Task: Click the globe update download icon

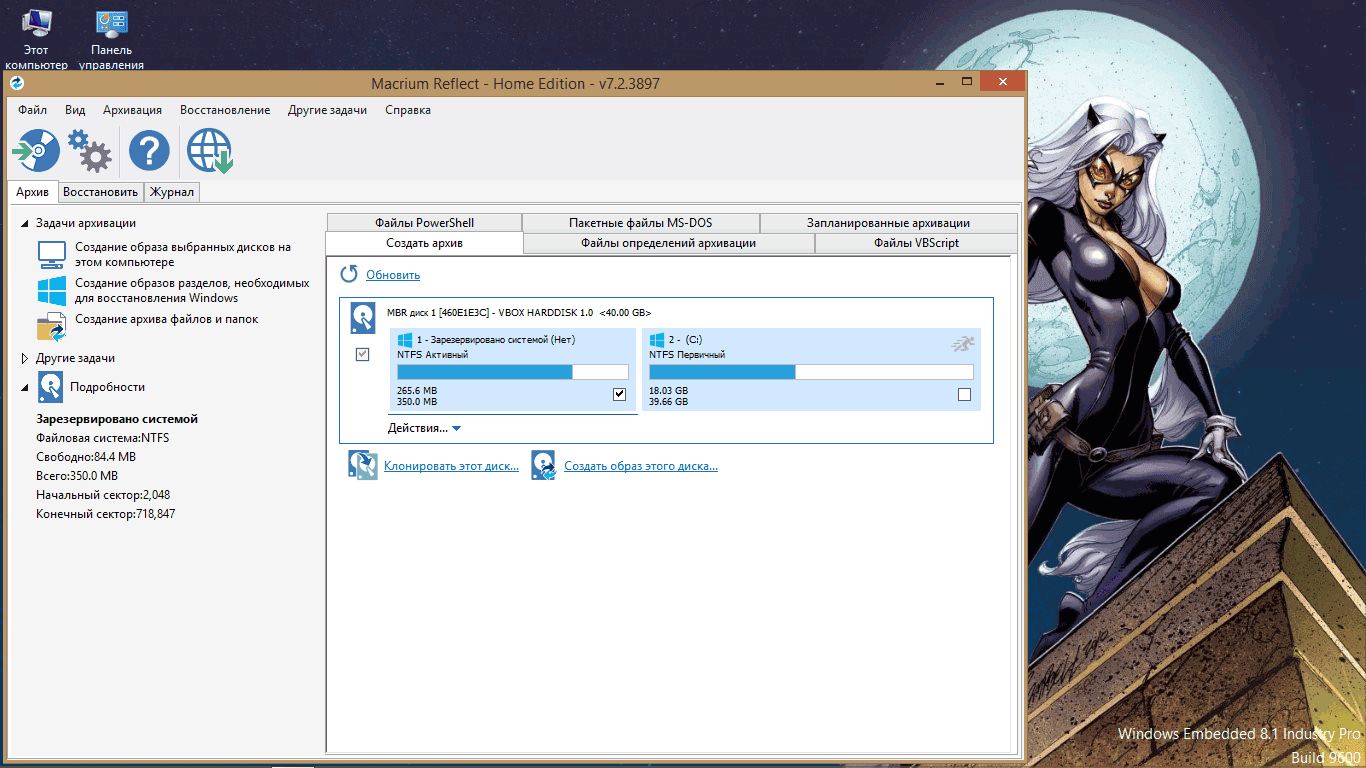Action: pos(209,152)
